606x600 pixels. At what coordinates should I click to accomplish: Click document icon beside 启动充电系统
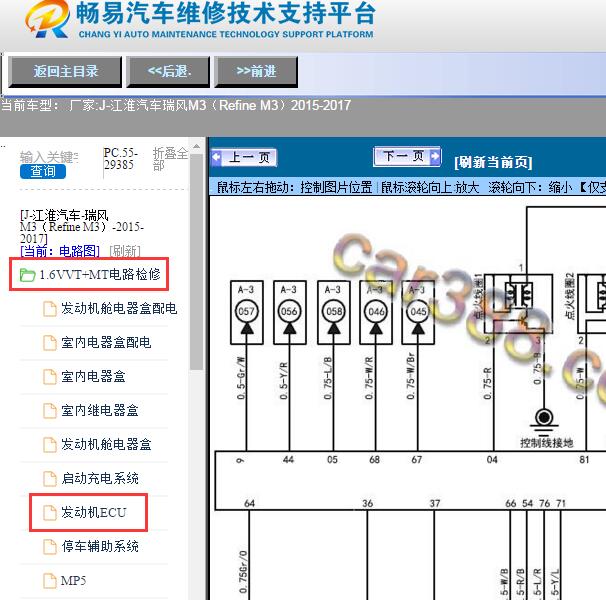(49, 479)
